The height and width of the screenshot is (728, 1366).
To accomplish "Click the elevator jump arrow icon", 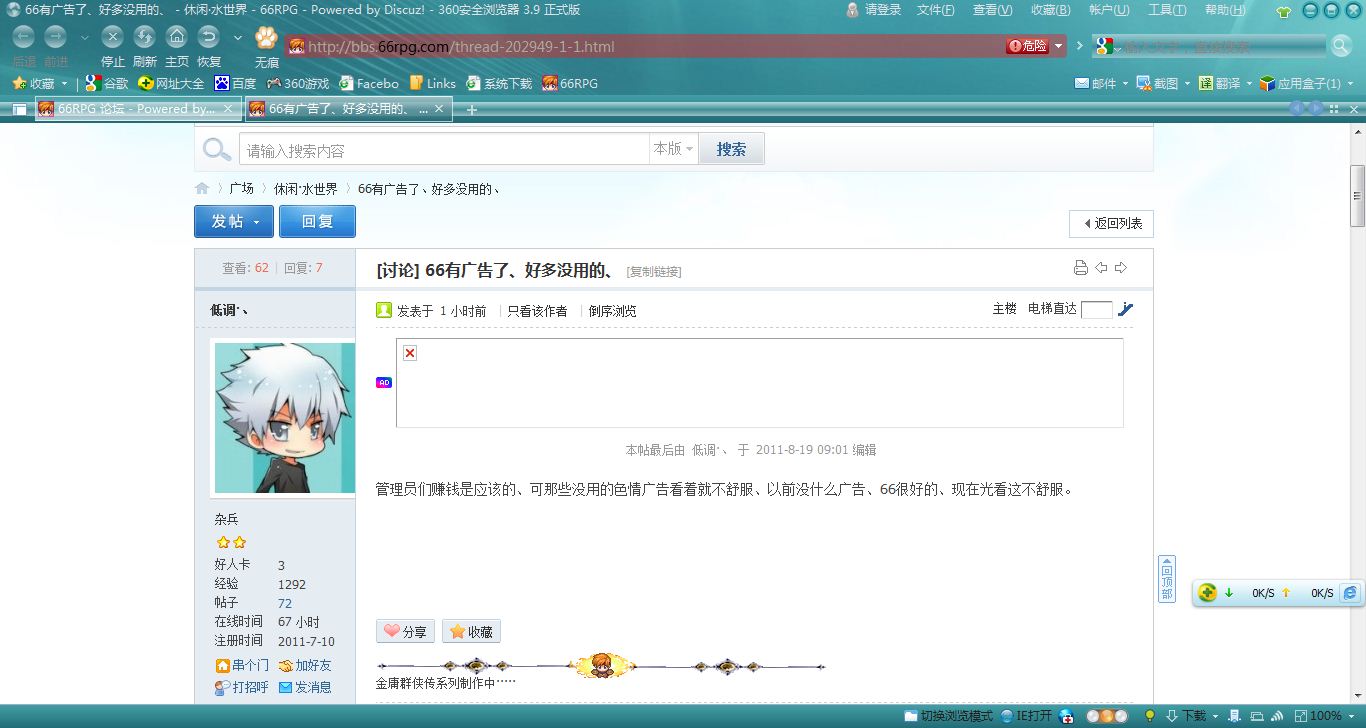I will point(1126,310).
